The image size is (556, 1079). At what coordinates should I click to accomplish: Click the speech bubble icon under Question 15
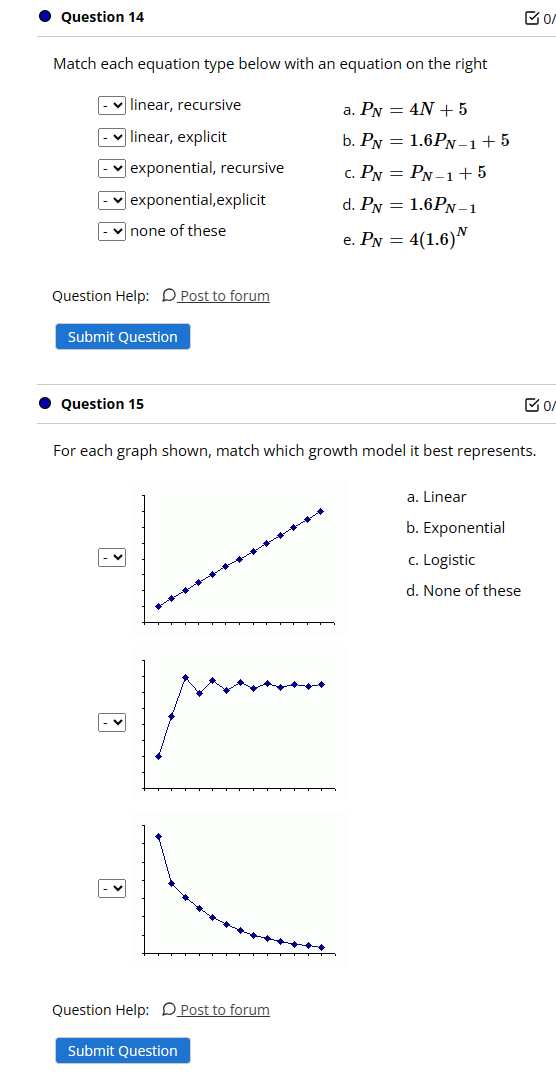click(169, 1009)
